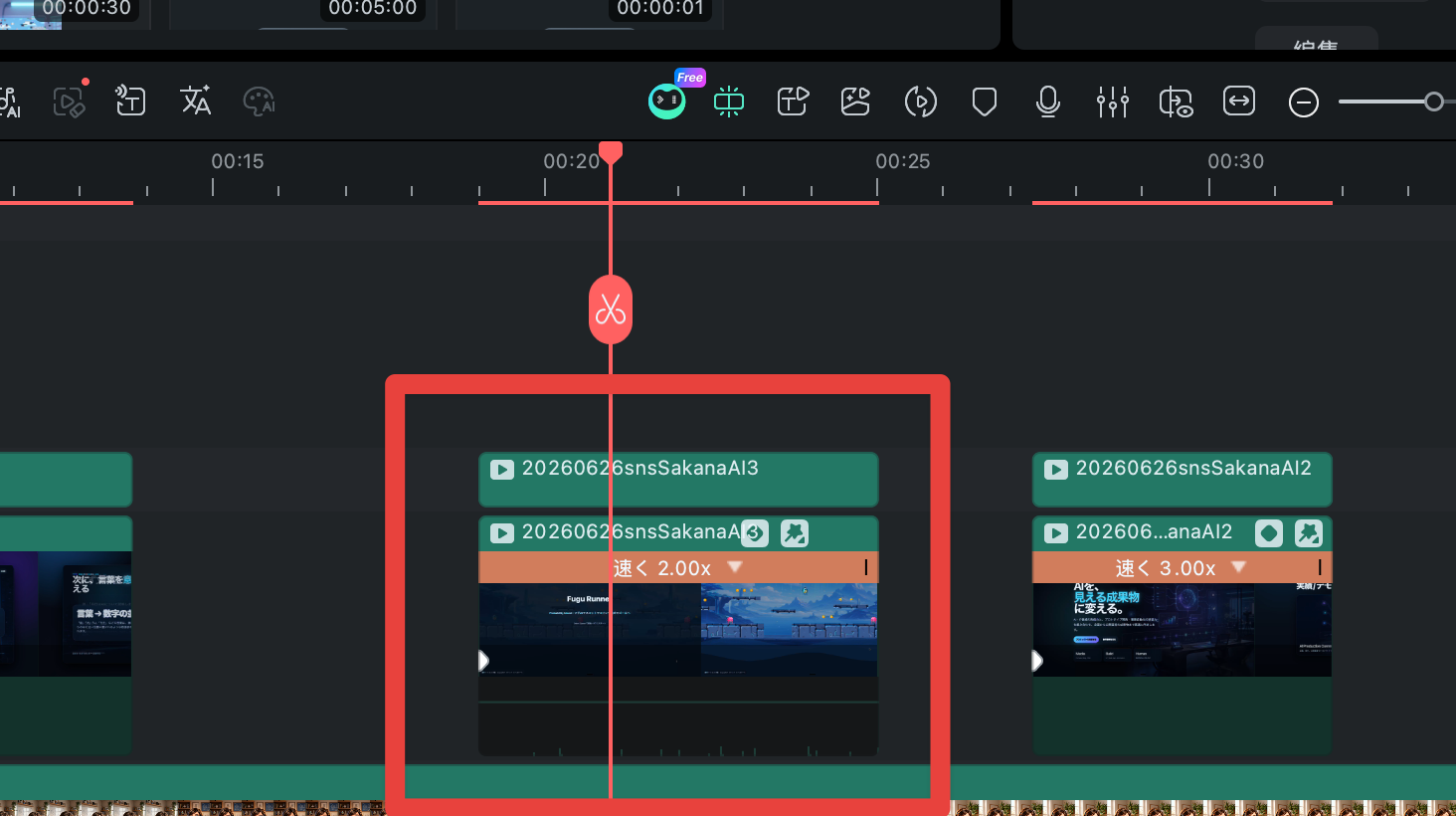This screenshot has height=816, width=1456.
Task: Select the 速く 3.00x speed label
Action: [1166, 568]
